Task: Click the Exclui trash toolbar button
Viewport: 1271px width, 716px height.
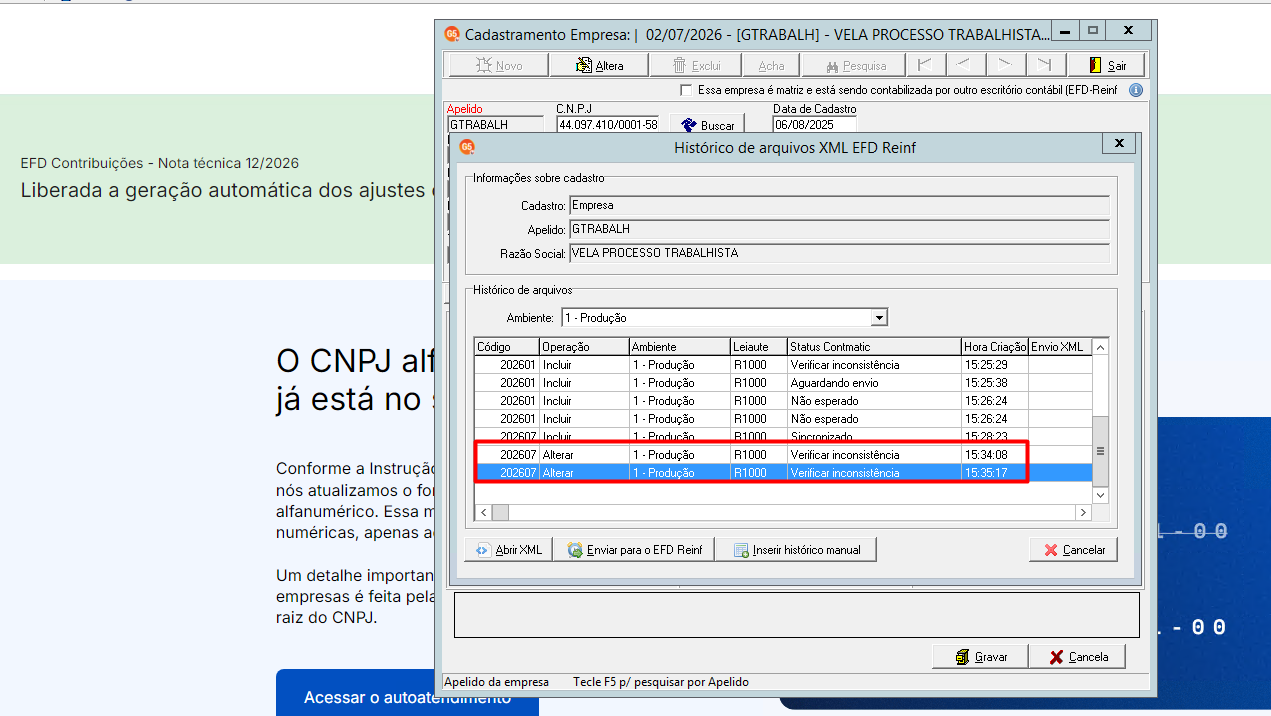Action: [x=696, y=65]
